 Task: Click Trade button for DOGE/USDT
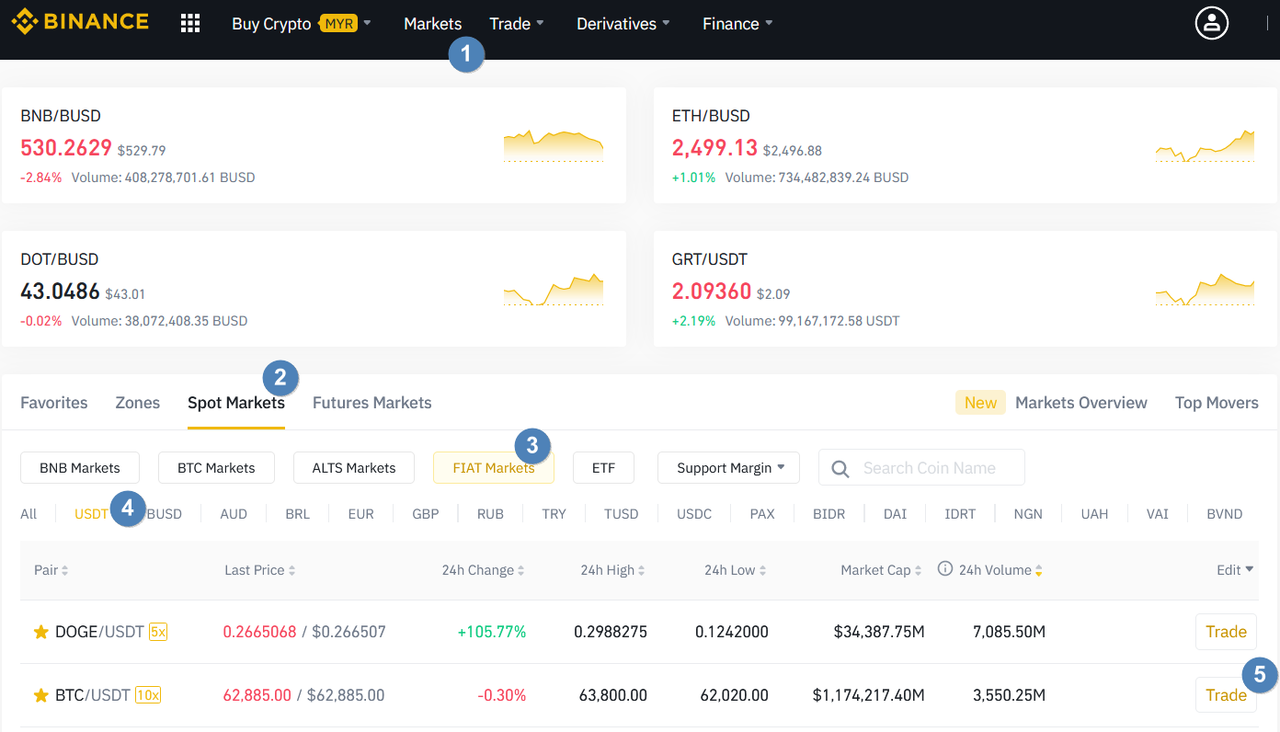click(x=1226, y=632)
